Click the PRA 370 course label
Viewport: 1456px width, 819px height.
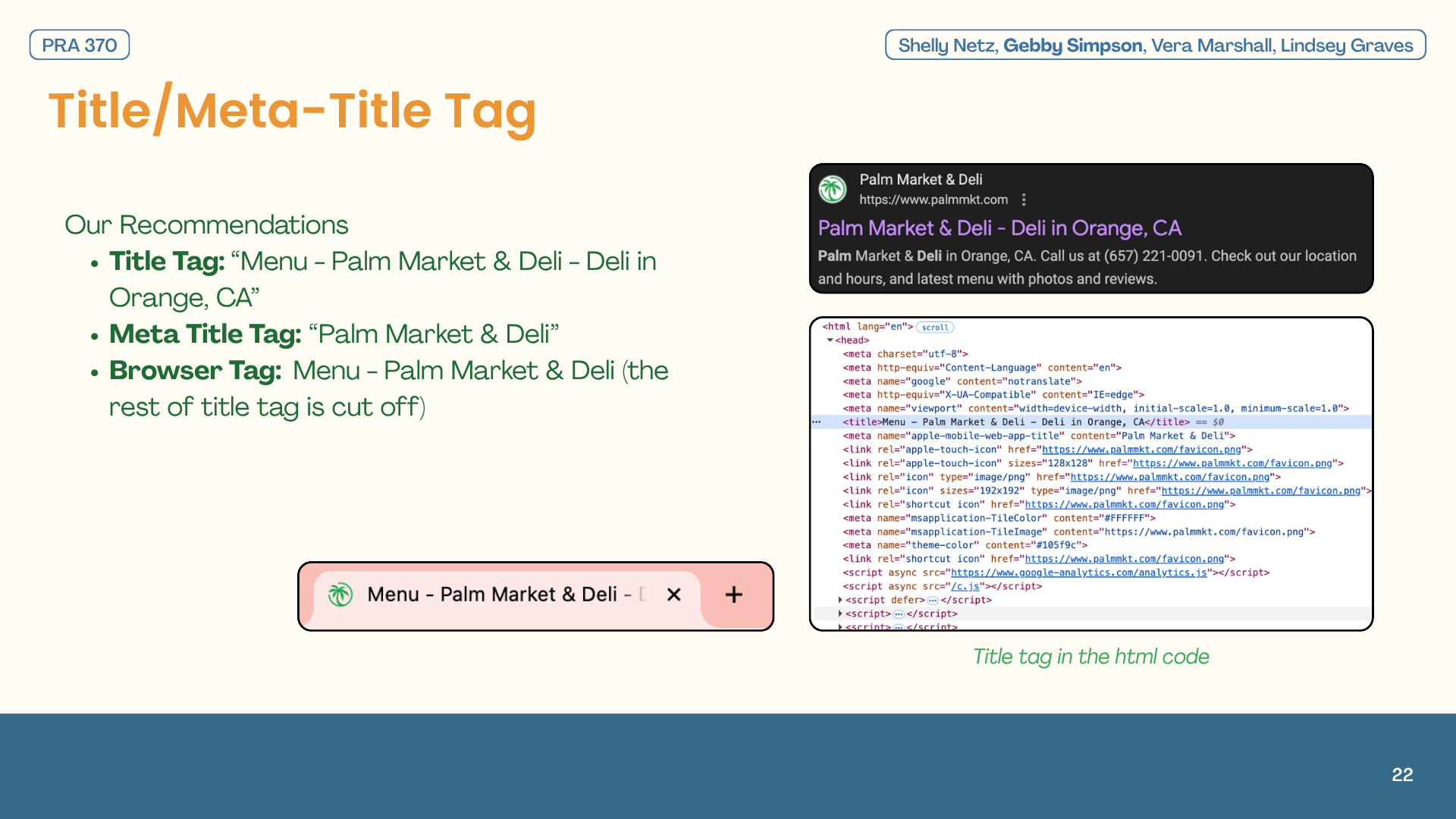(x=80, y=45)
